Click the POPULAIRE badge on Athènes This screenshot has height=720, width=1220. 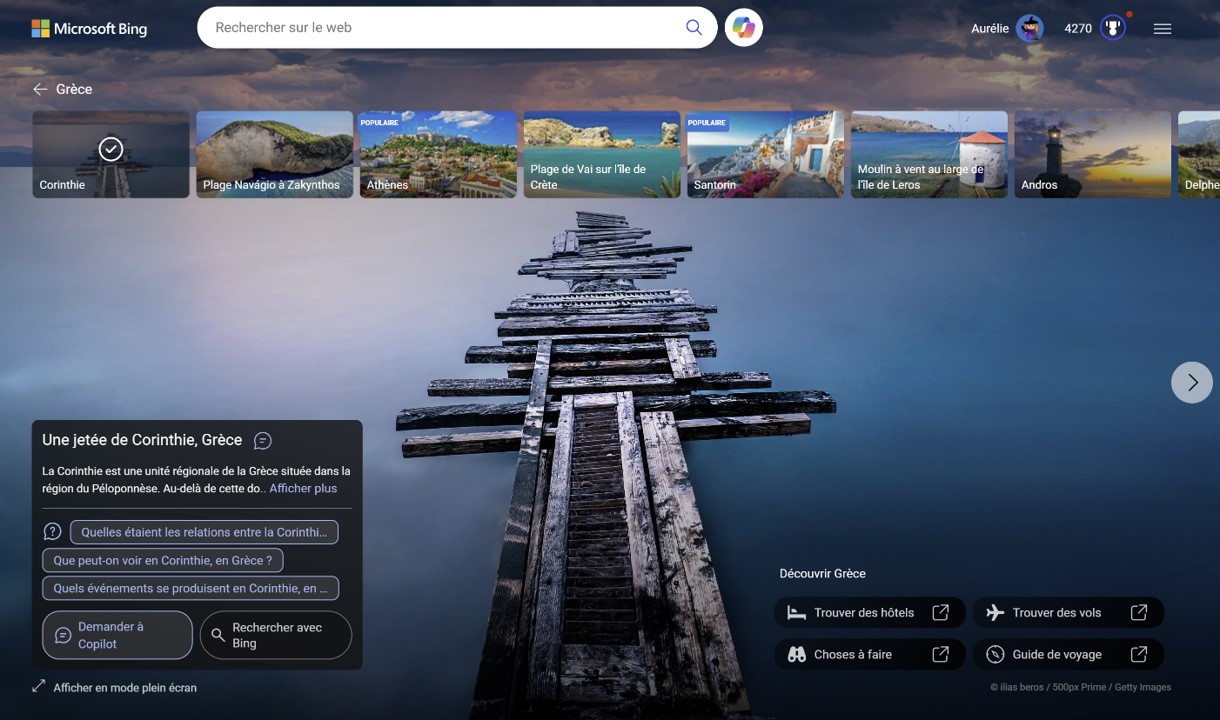(x=380, y=122)
